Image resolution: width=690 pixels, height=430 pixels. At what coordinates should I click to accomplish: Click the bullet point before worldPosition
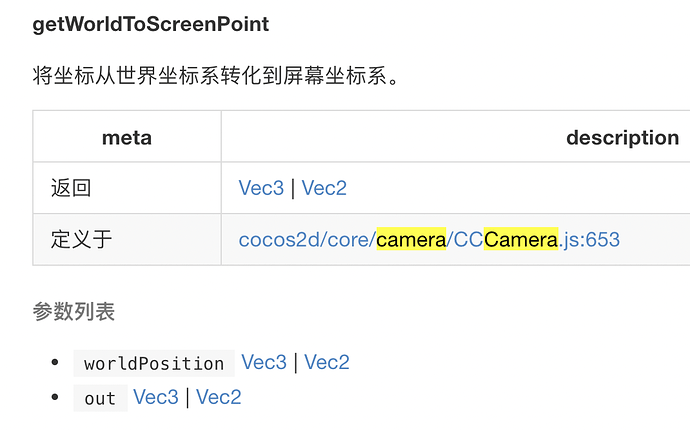[x=54, y=363]
